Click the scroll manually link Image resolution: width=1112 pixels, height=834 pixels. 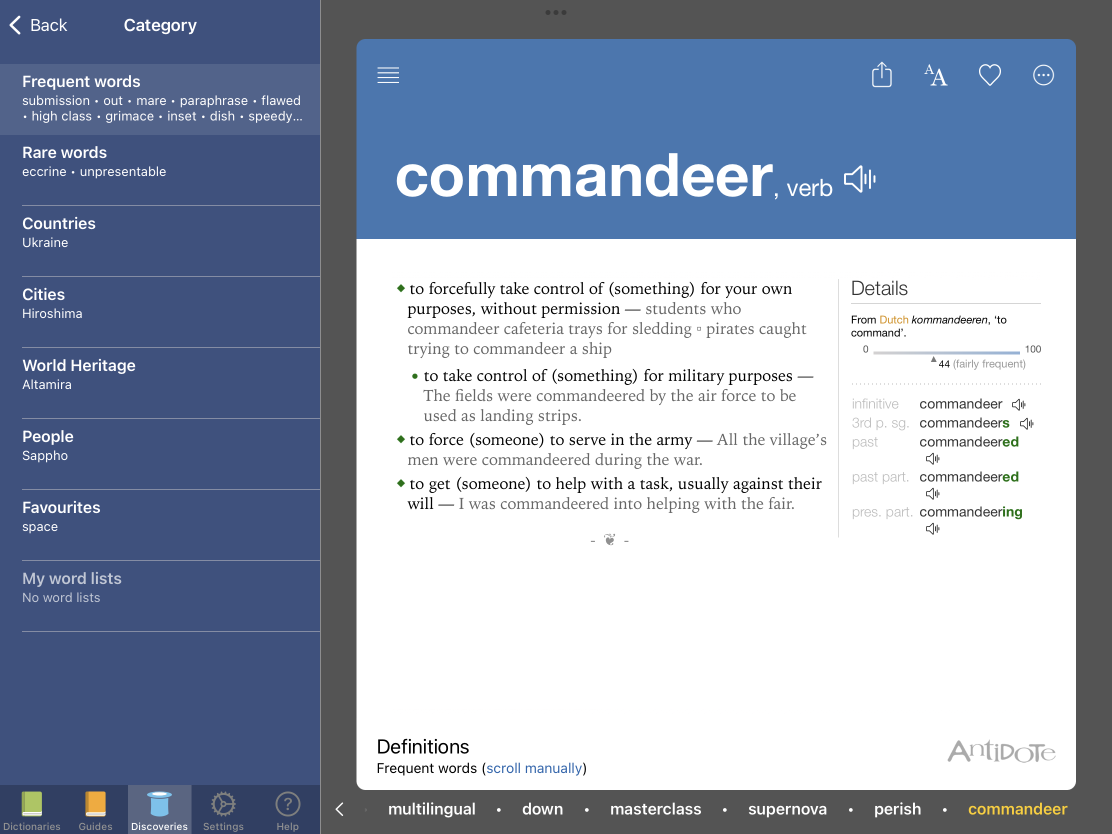coord(534,769)
